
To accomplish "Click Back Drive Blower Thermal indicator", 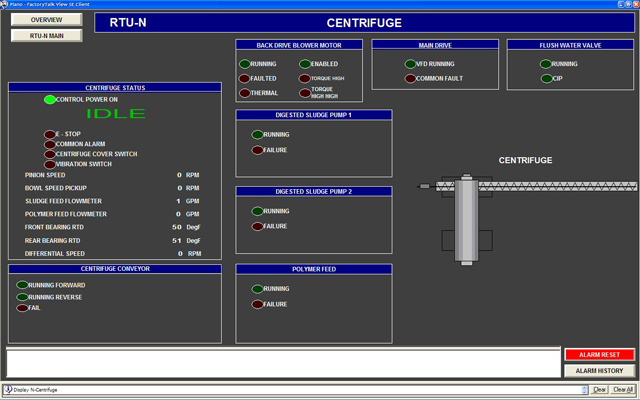I will tap(244, 93).
